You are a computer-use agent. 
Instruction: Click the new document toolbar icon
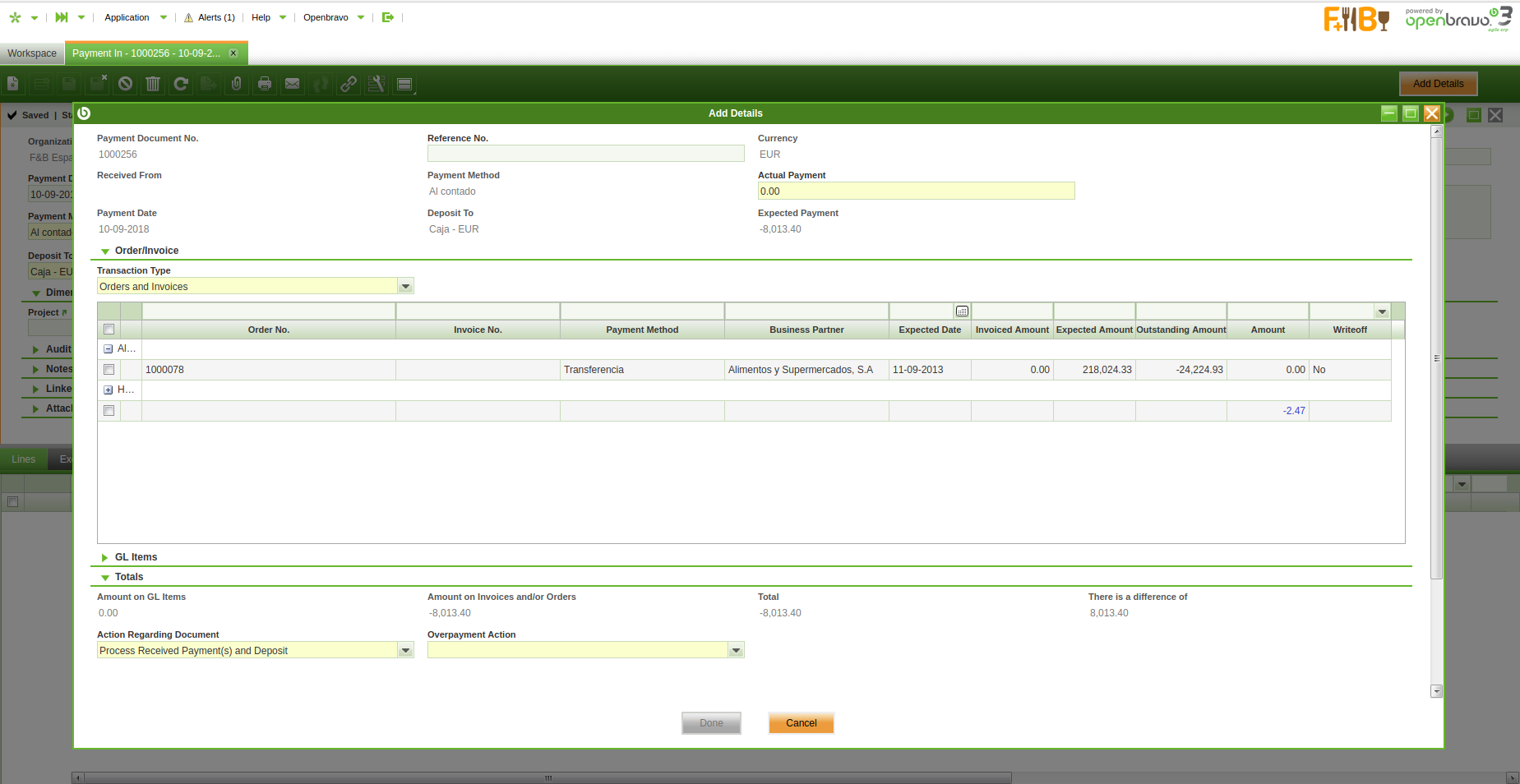(x=13, y=84)
